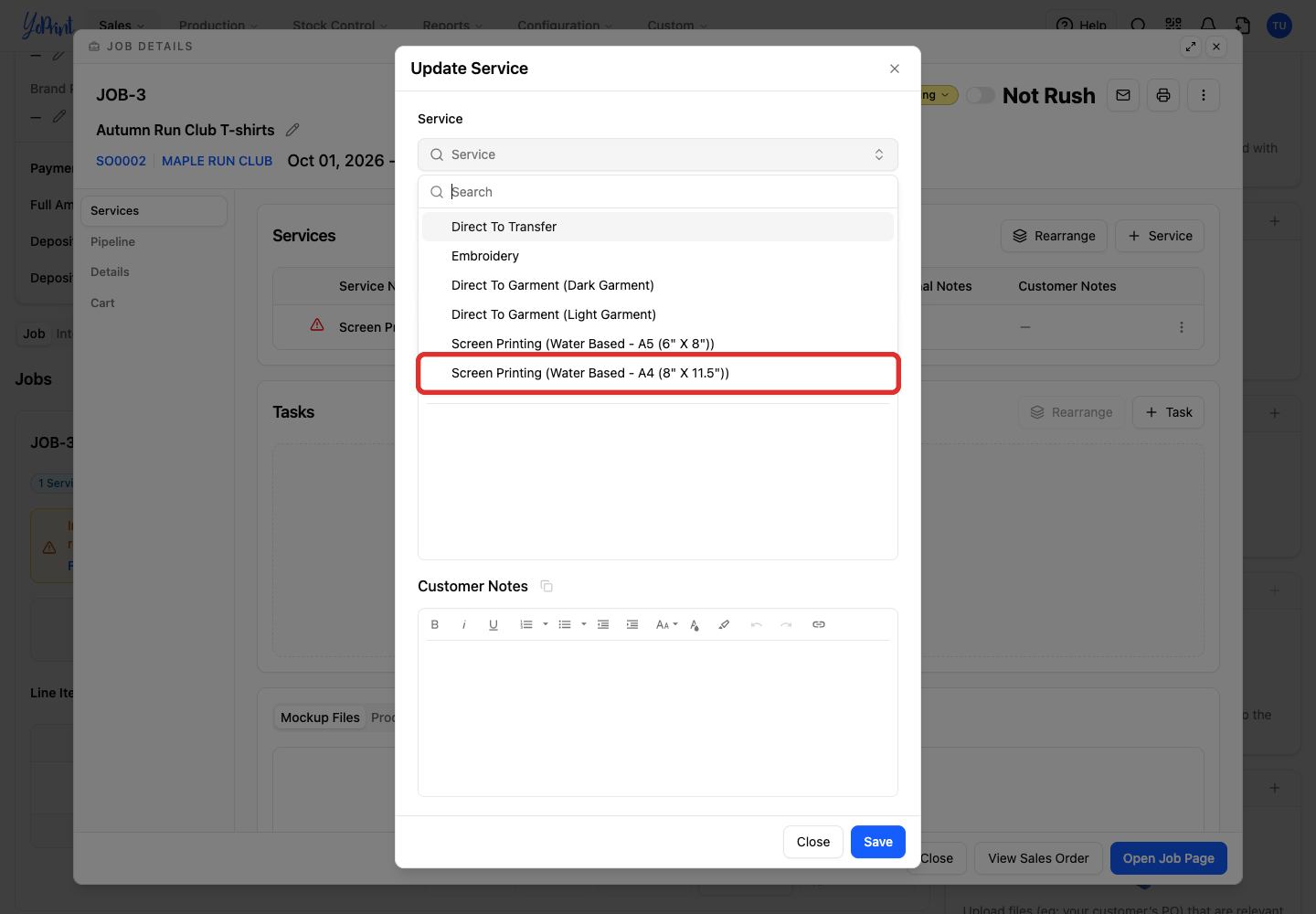Print the job with printer icon

pos(1163,95)
